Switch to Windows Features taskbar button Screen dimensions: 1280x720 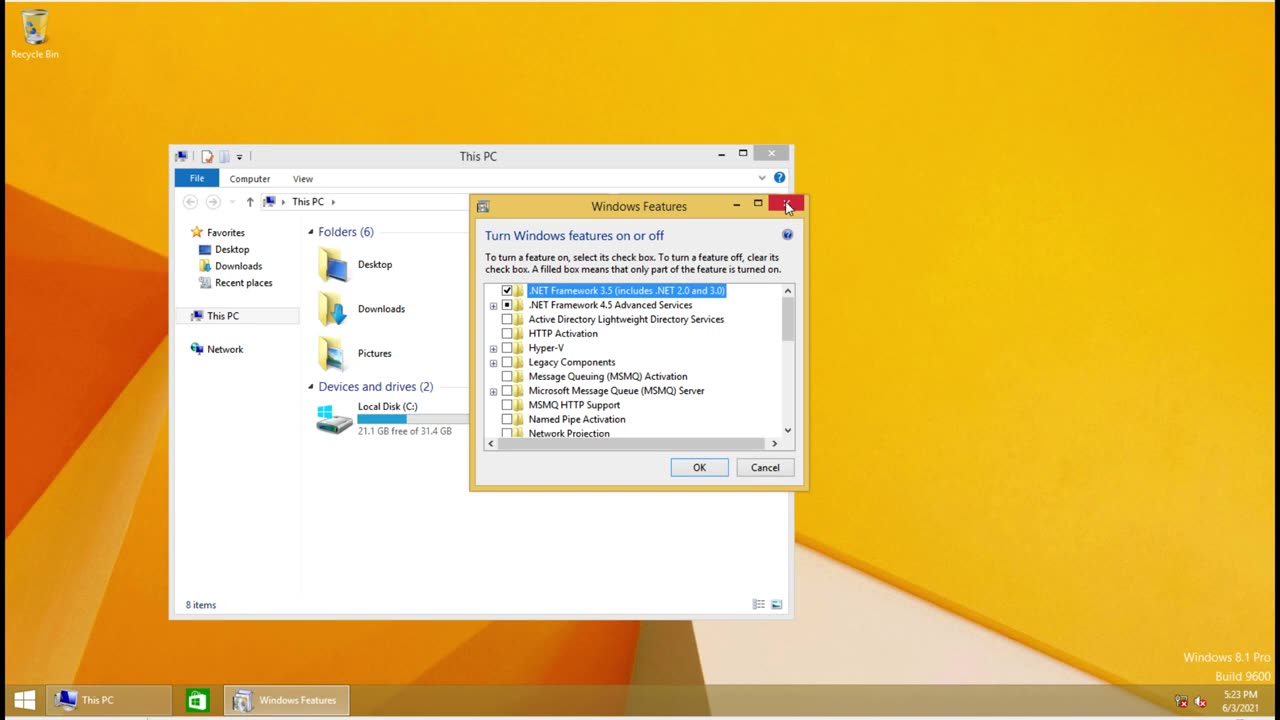point(286,700)
